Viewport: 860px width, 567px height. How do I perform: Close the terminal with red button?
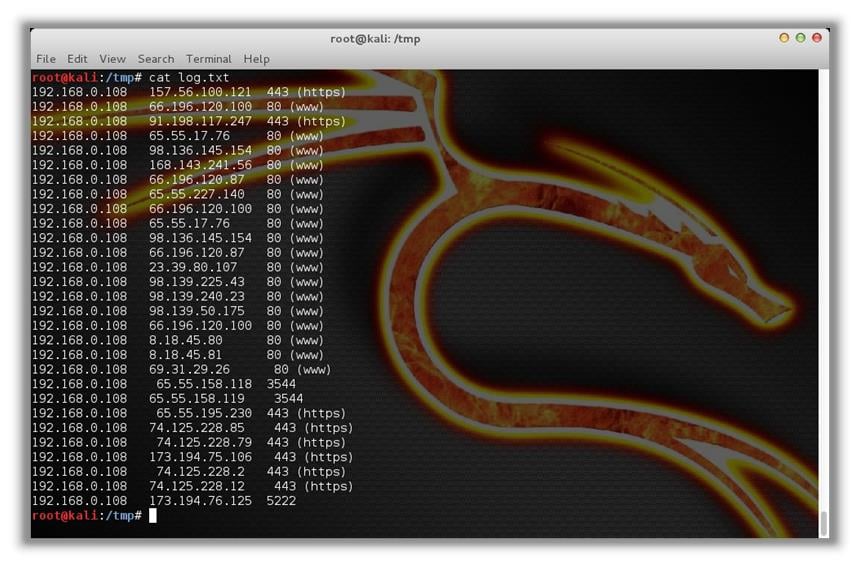[817, 38]
